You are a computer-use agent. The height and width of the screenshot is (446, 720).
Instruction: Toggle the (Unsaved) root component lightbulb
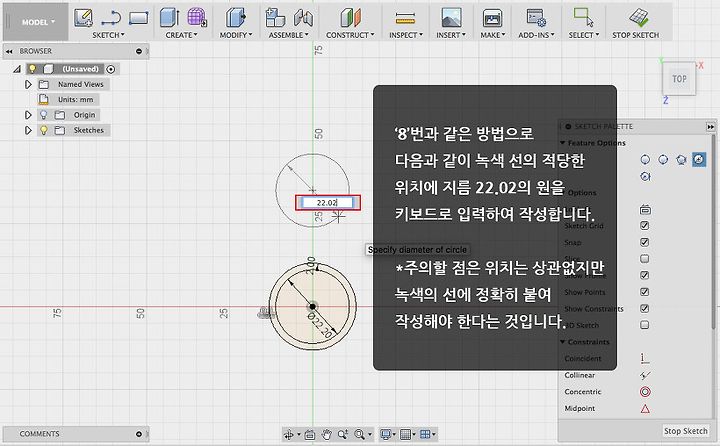(32, 69)
